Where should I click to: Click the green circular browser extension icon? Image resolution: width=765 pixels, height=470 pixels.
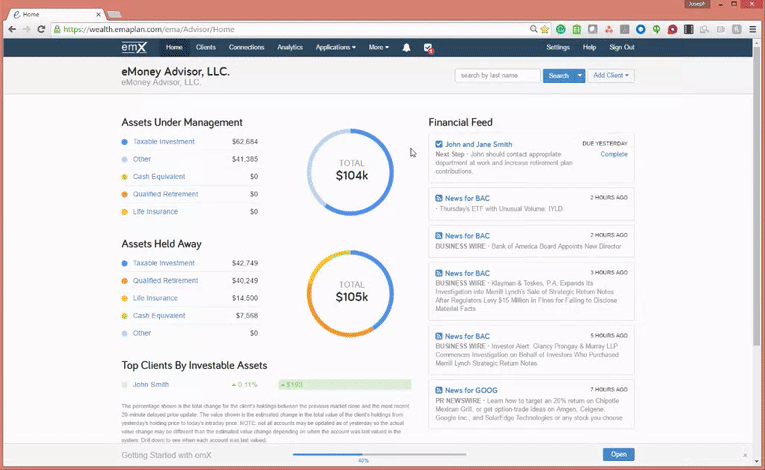(561, 29)
